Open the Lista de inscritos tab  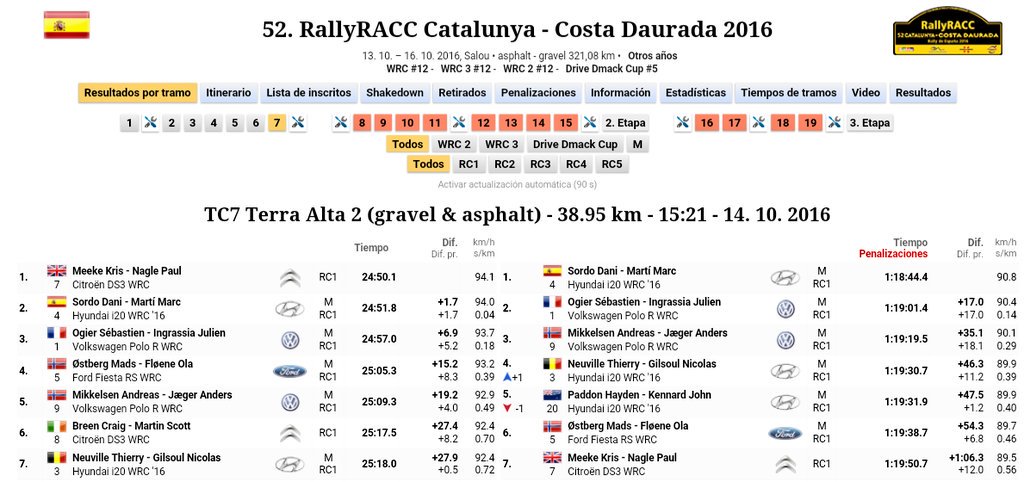[x=309, y=93]
